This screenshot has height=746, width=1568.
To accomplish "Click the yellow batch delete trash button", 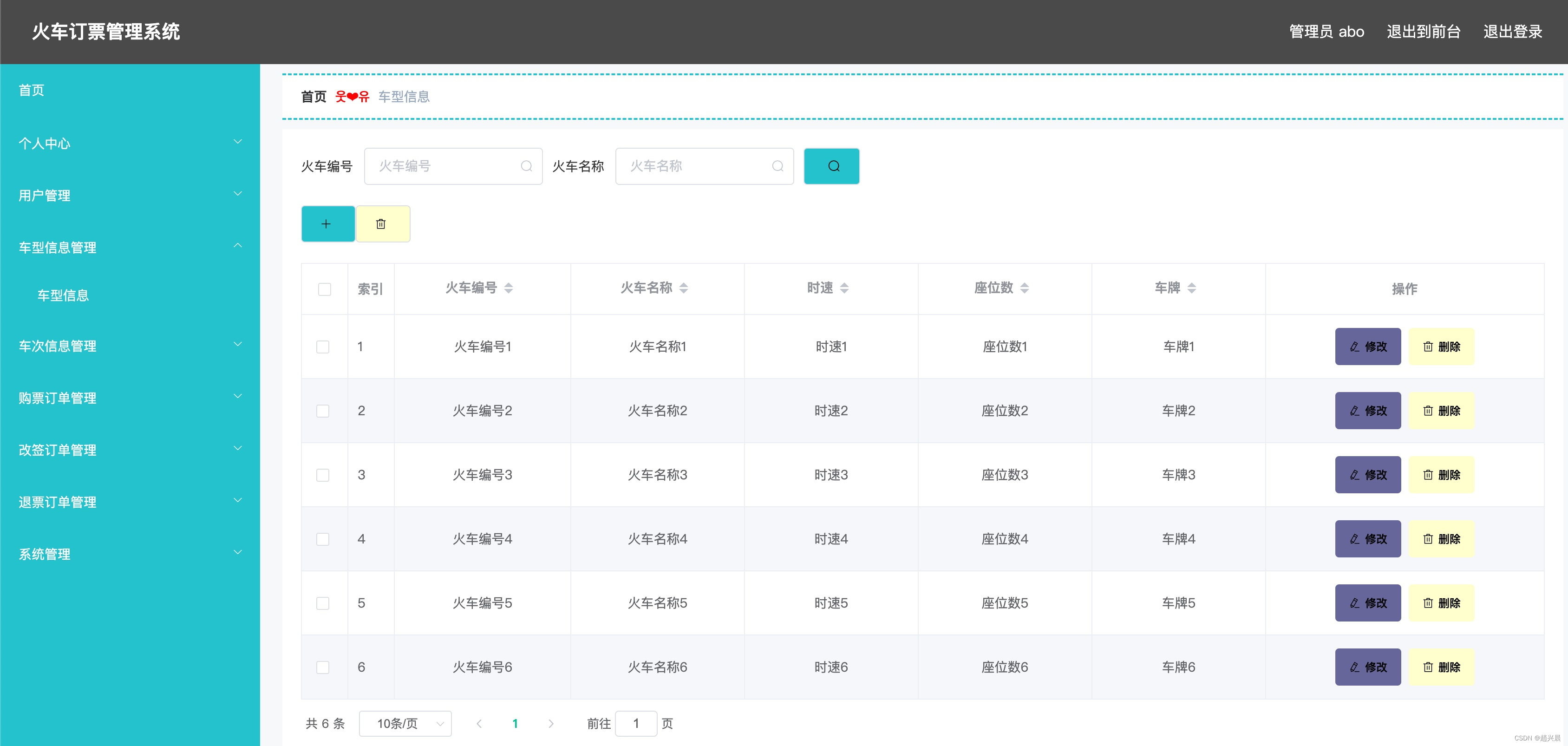I will [x=382, y=224].
